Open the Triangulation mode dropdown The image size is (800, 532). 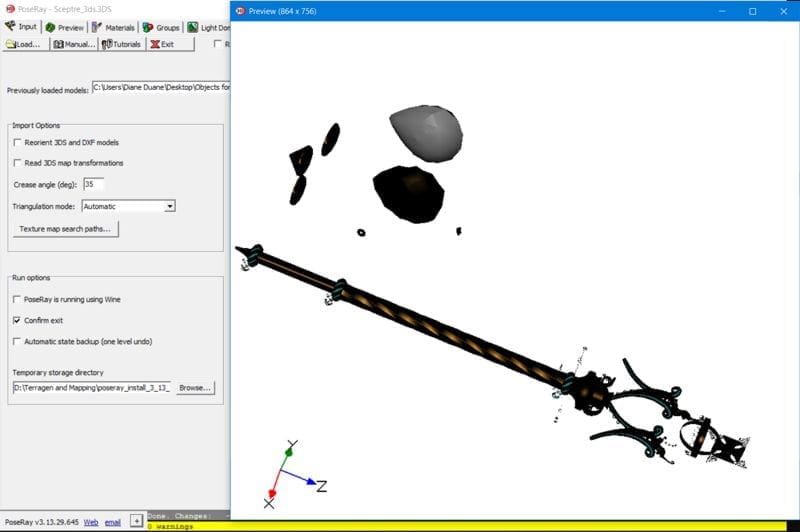click(170, 206)
